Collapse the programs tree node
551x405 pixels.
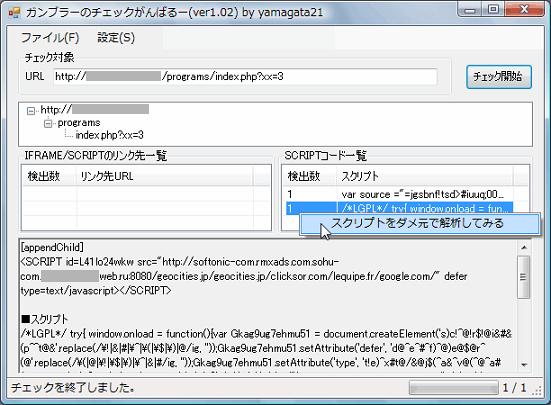point(48,124)
